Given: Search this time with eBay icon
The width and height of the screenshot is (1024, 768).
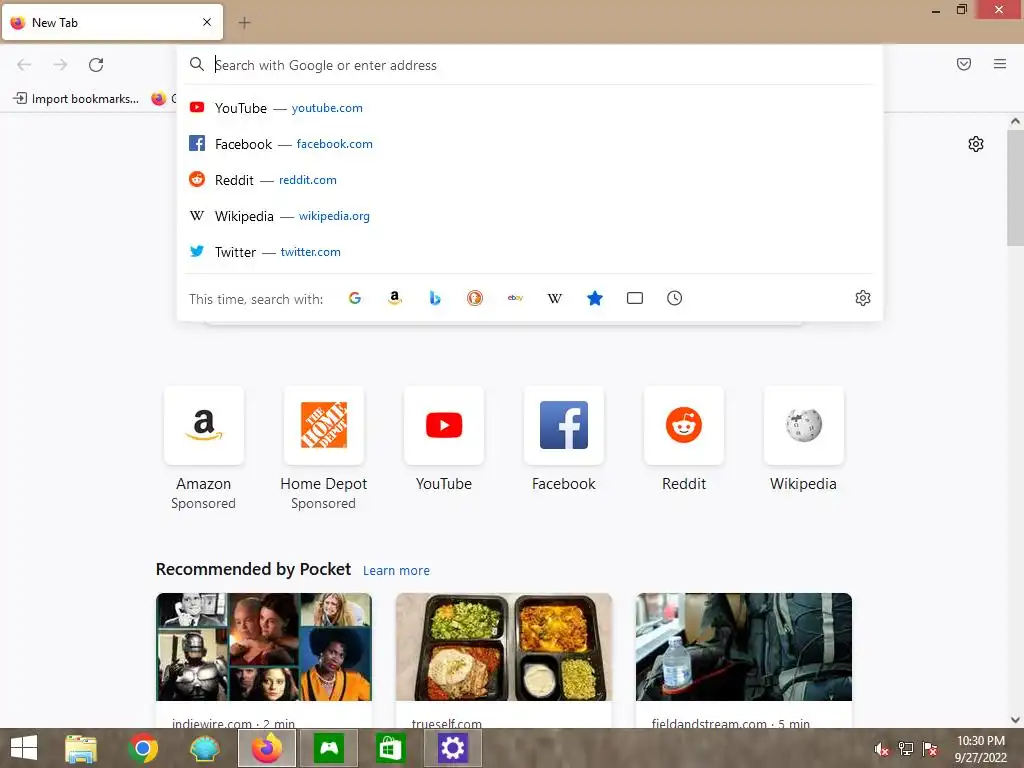Looking at the screenshot, I should tap(515, 298).
